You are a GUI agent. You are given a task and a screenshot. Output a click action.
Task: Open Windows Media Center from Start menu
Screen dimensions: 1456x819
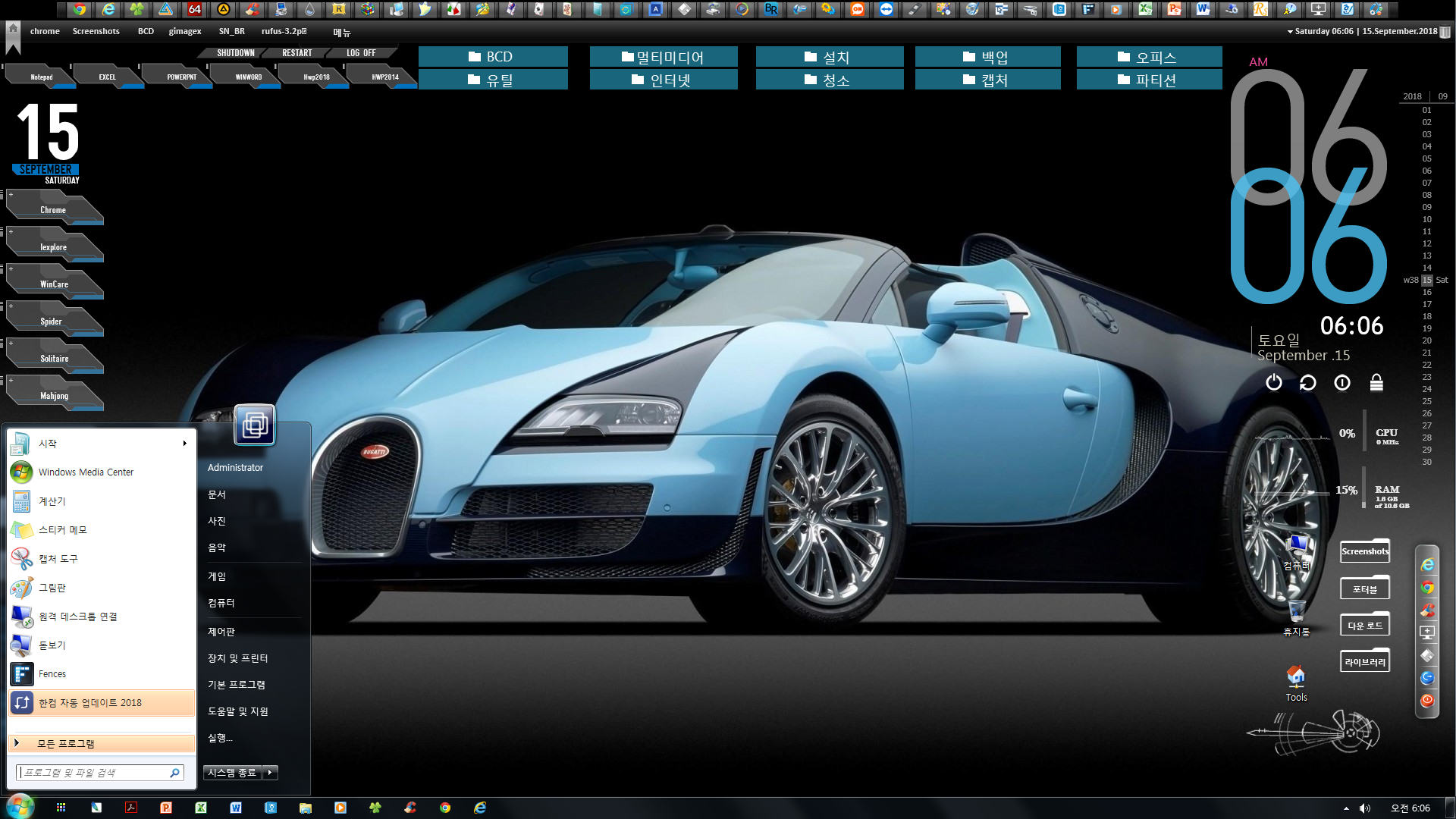tap(102, 472)
